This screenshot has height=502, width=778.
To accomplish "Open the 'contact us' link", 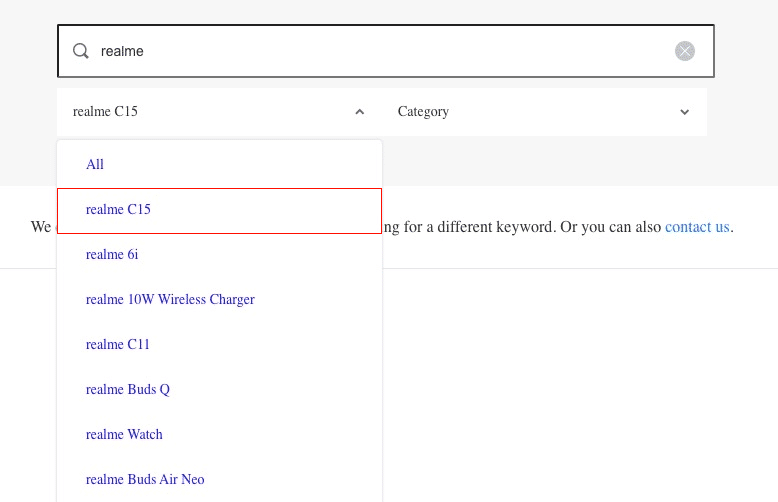I will 697,227.
